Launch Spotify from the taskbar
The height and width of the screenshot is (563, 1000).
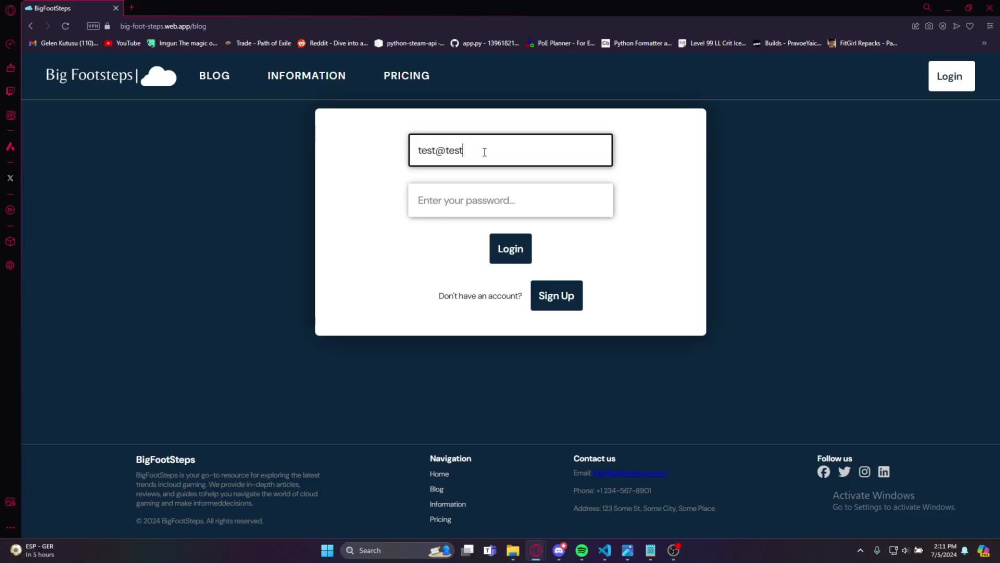582,550
